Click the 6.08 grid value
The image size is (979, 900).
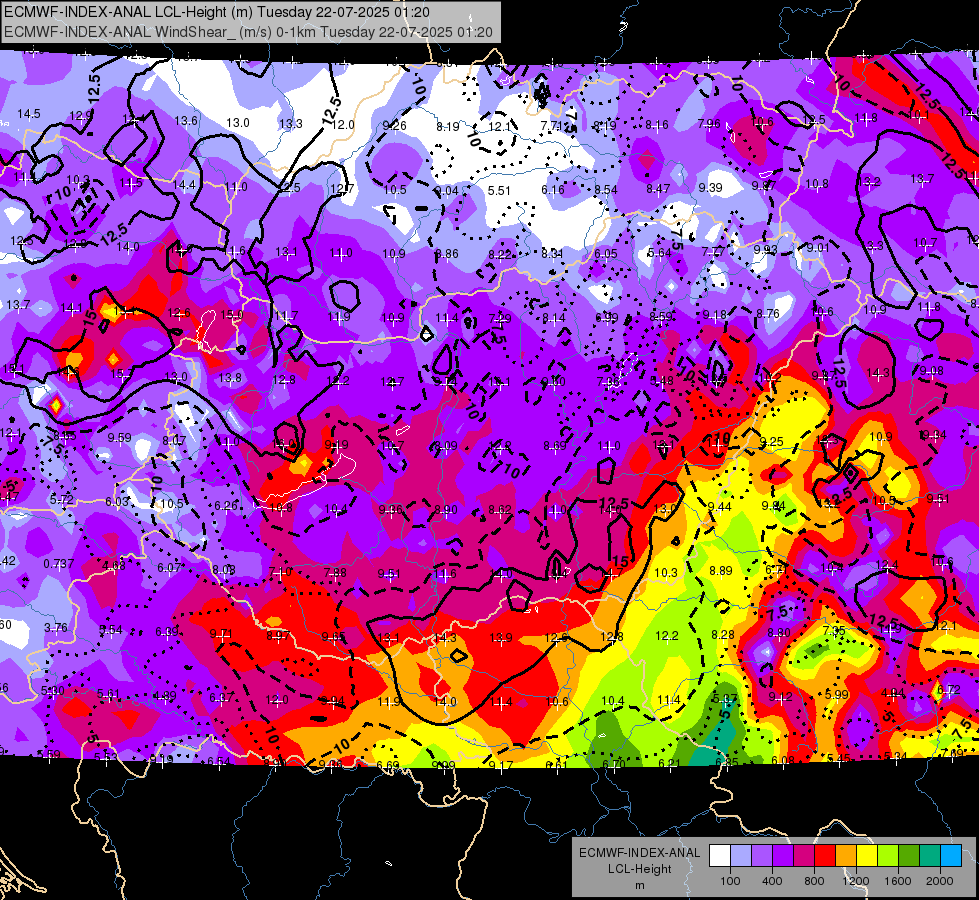(x=782, y=760)
